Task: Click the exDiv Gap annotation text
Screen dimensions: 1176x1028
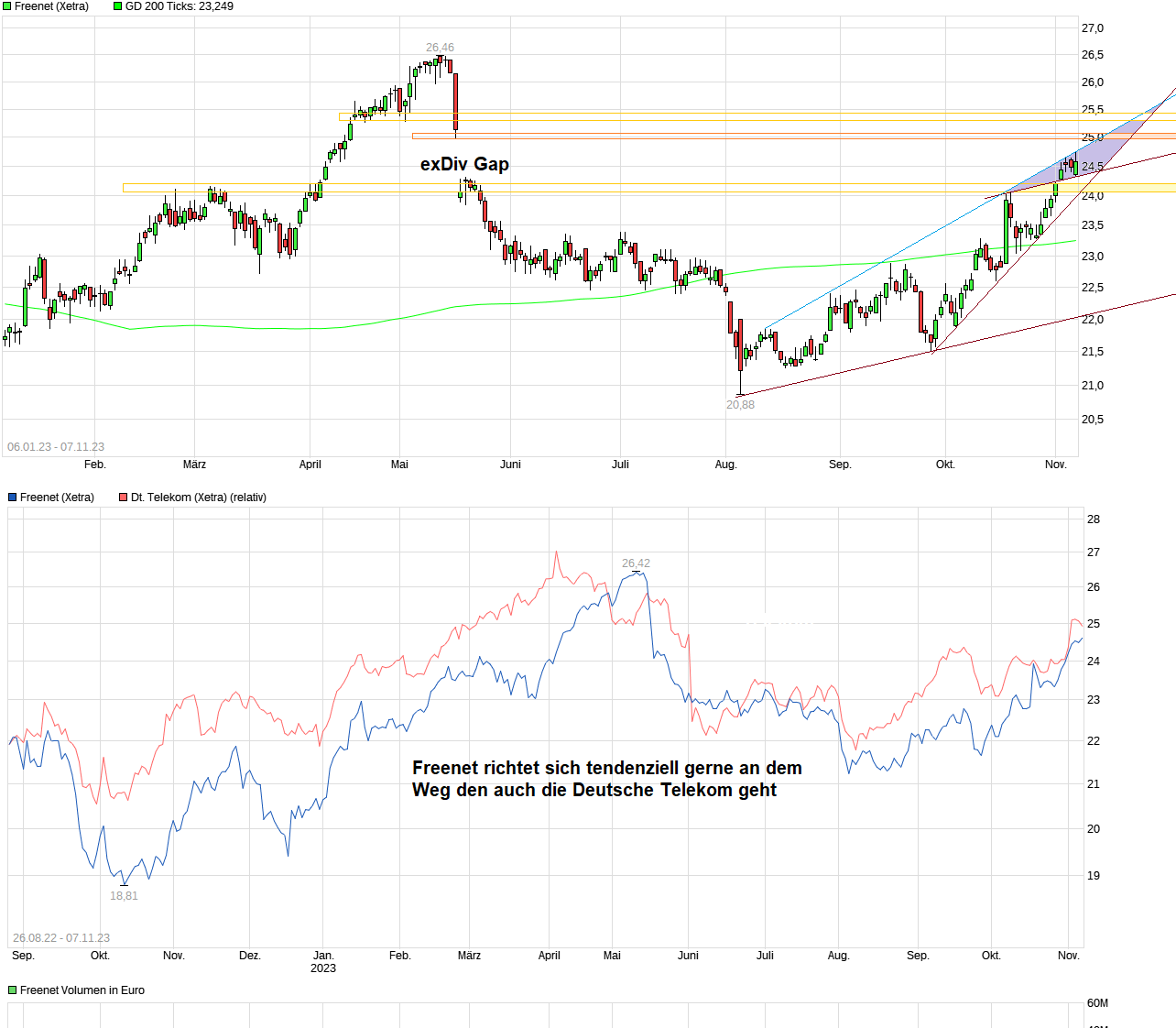Action: coord(464,164)
